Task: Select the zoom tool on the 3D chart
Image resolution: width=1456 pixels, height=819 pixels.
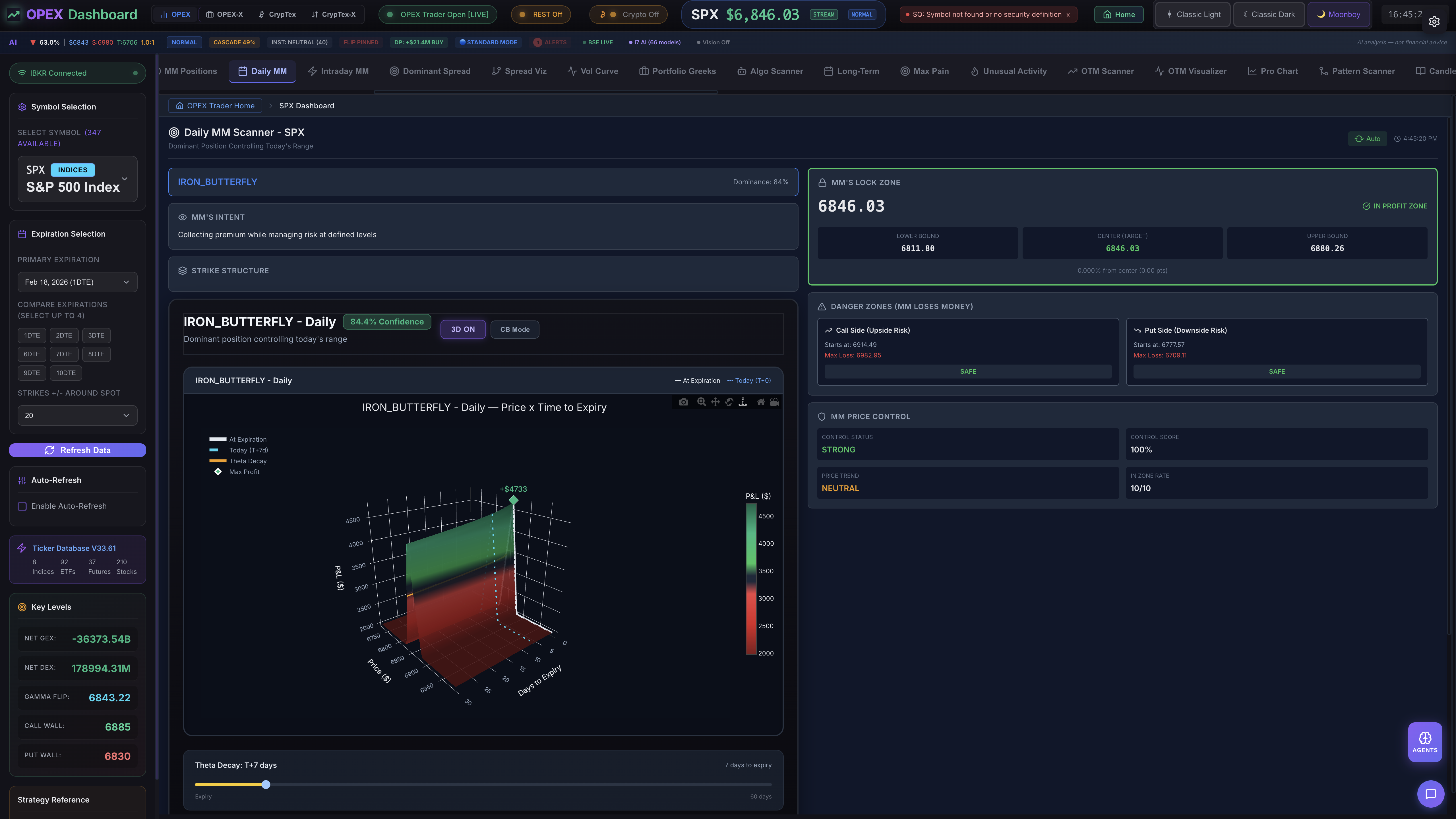Action: click(x=701, y=402)
